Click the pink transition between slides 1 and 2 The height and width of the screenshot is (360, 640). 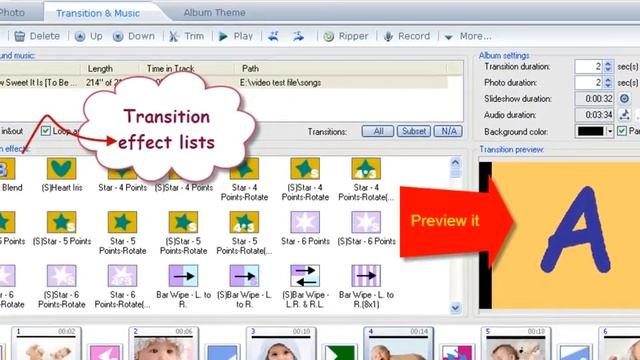105,353
